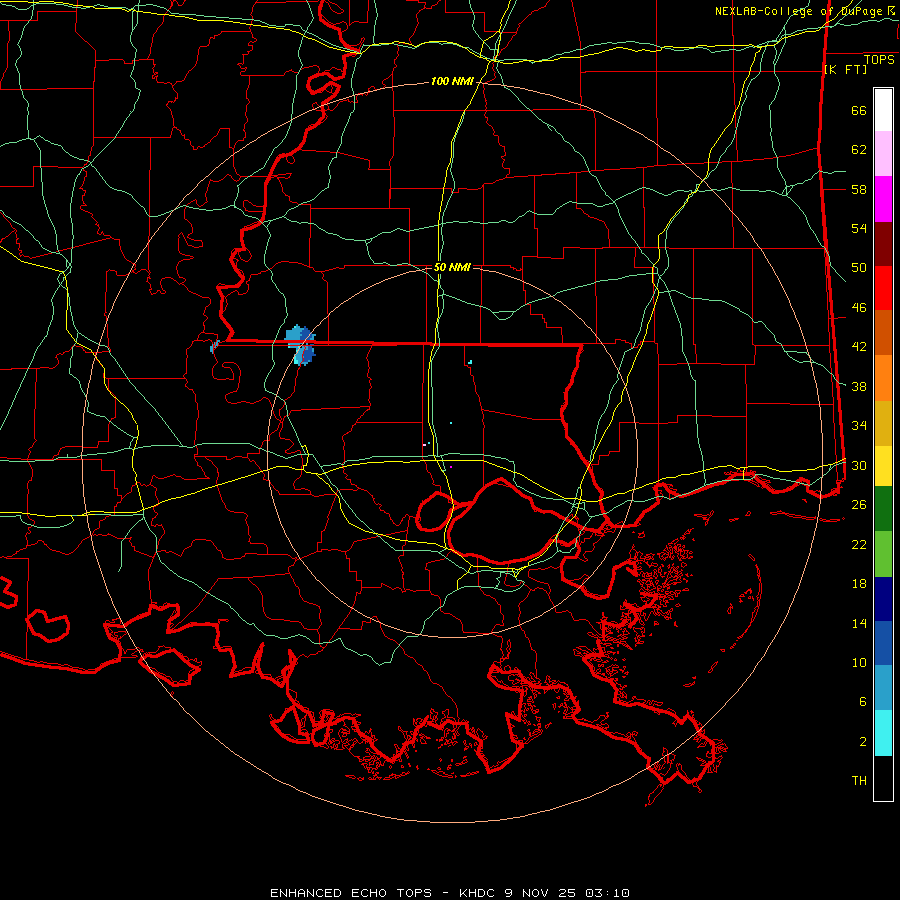Click the legend value "26"
The height and width of the screenshot is (900, 900).
coord(859,505)
